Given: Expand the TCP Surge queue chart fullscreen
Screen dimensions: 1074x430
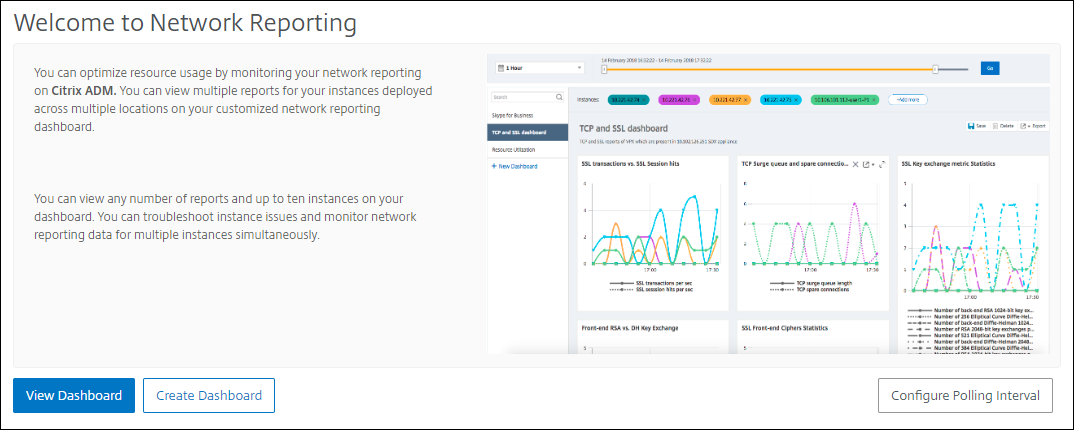Looking at the screenshot, I should click(882, 164).
